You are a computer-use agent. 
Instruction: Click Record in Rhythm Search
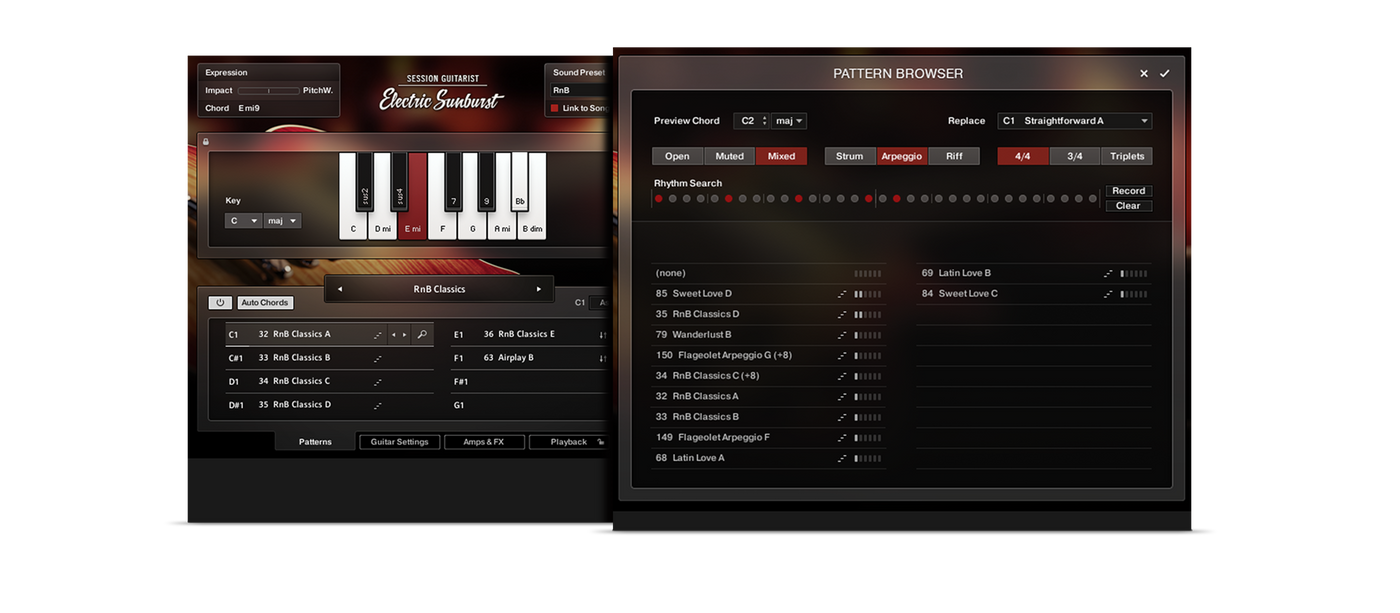click(x=1128, y=191)
